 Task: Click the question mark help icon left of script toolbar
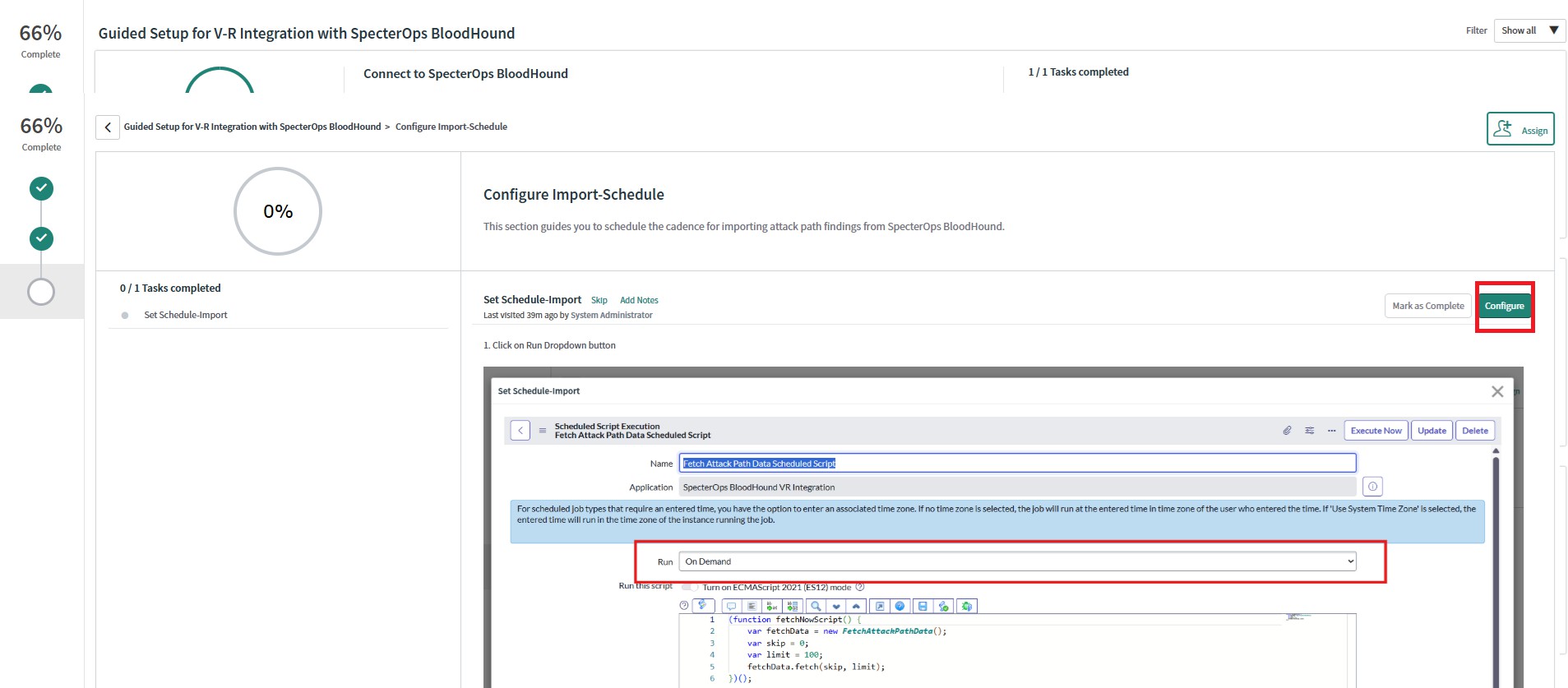pyautogui.click(x=684, y=606)
